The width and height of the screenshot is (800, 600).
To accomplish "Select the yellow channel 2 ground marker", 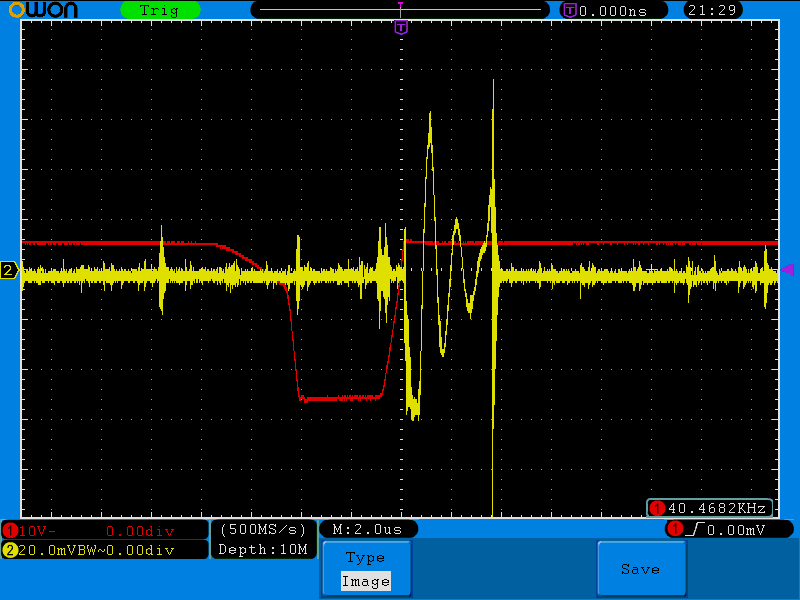I will tap(9, 270).
